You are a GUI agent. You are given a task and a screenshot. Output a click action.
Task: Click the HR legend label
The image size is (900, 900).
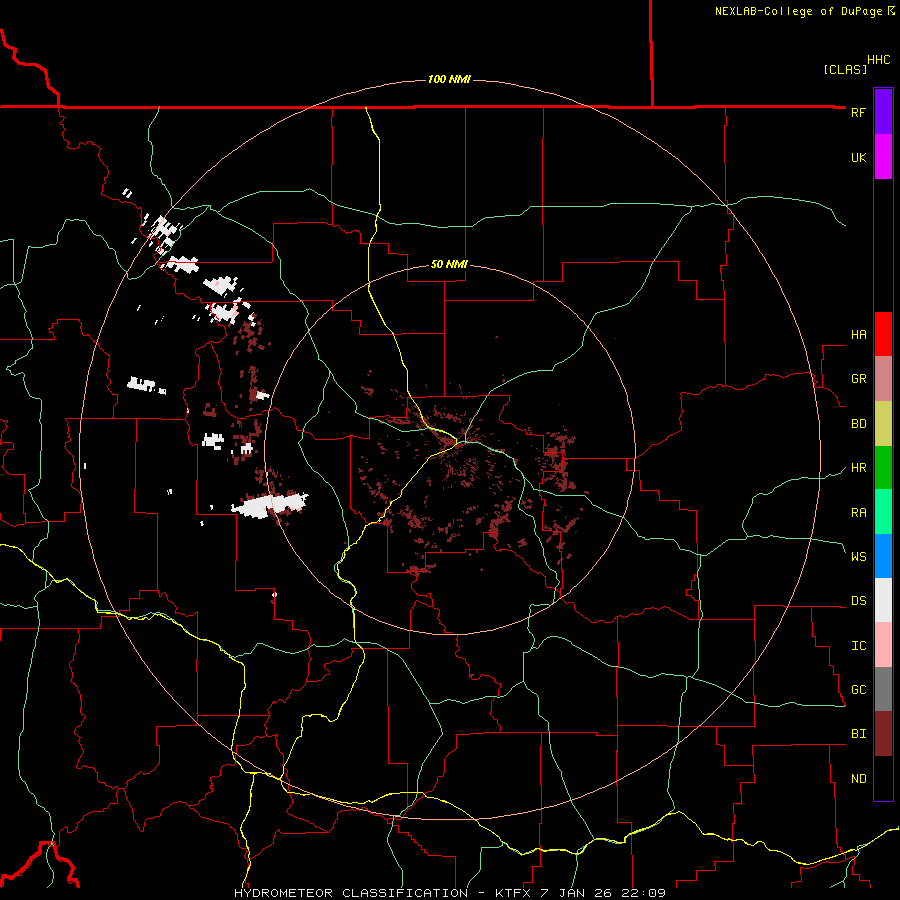[x=858, y=468]
